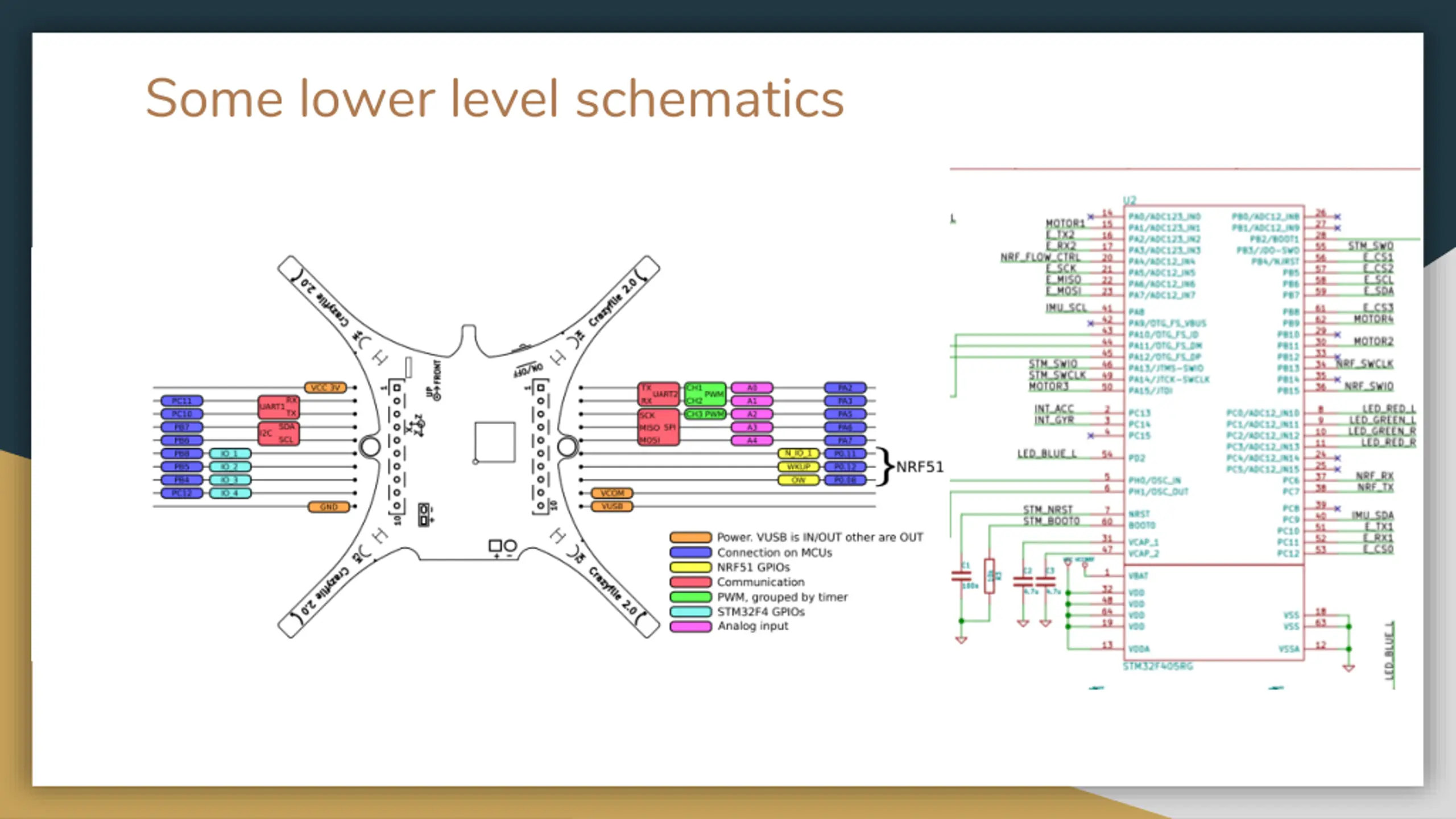Click the IMU_SDA net label
The width and height of the screenshot is (1456, 819).
click(x=1372, y=515)
